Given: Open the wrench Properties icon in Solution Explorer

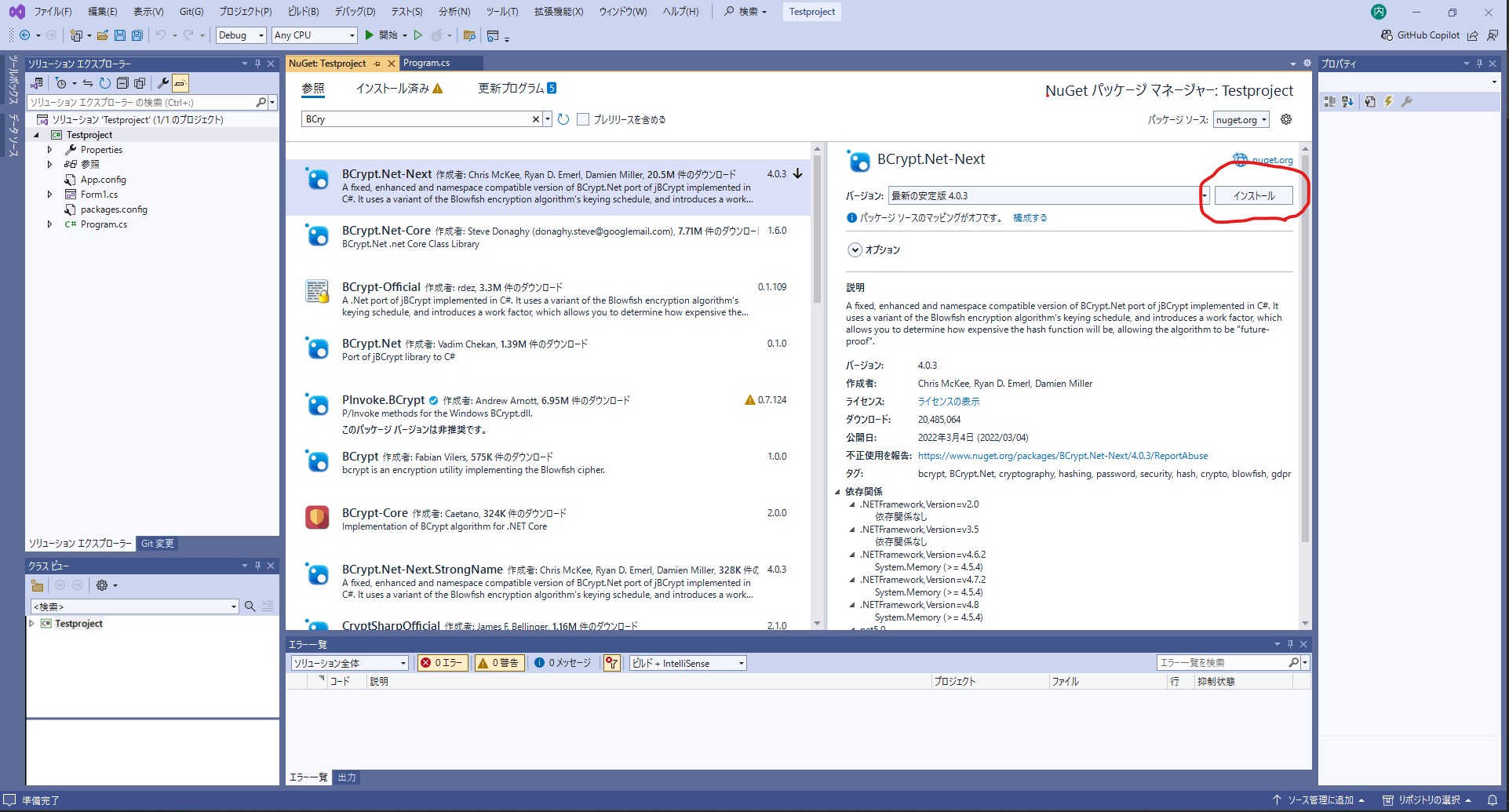Looking at the screenshot, I should tap(163, 83).
